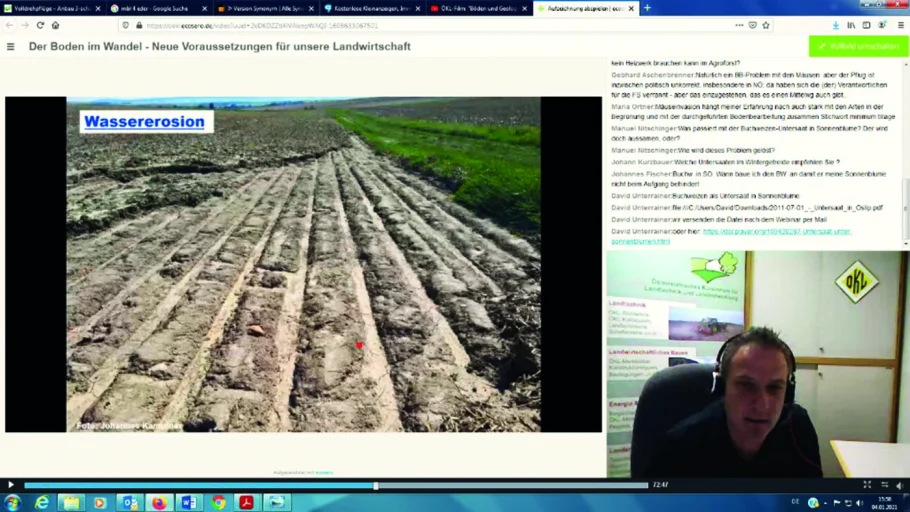Toggle the sidebar view in Firefox
Image resolution: width=910 pixels, height=512 pixels.
pos(866,25)
